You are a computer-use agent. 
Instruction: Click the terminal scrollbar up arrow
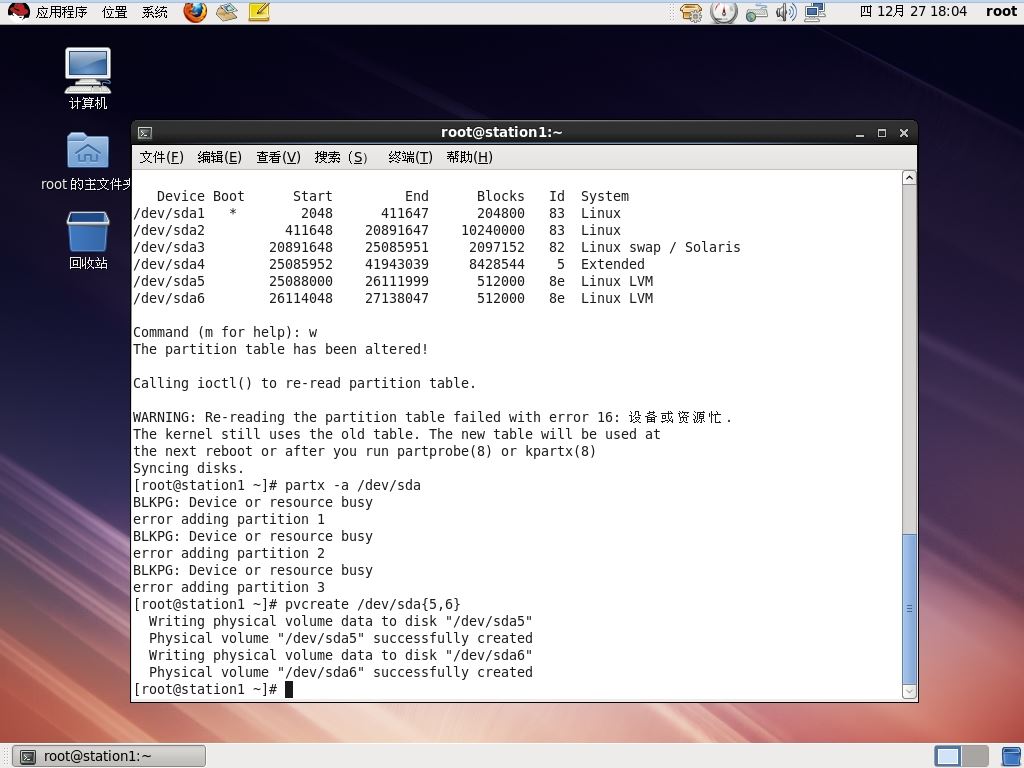point(909,178)
